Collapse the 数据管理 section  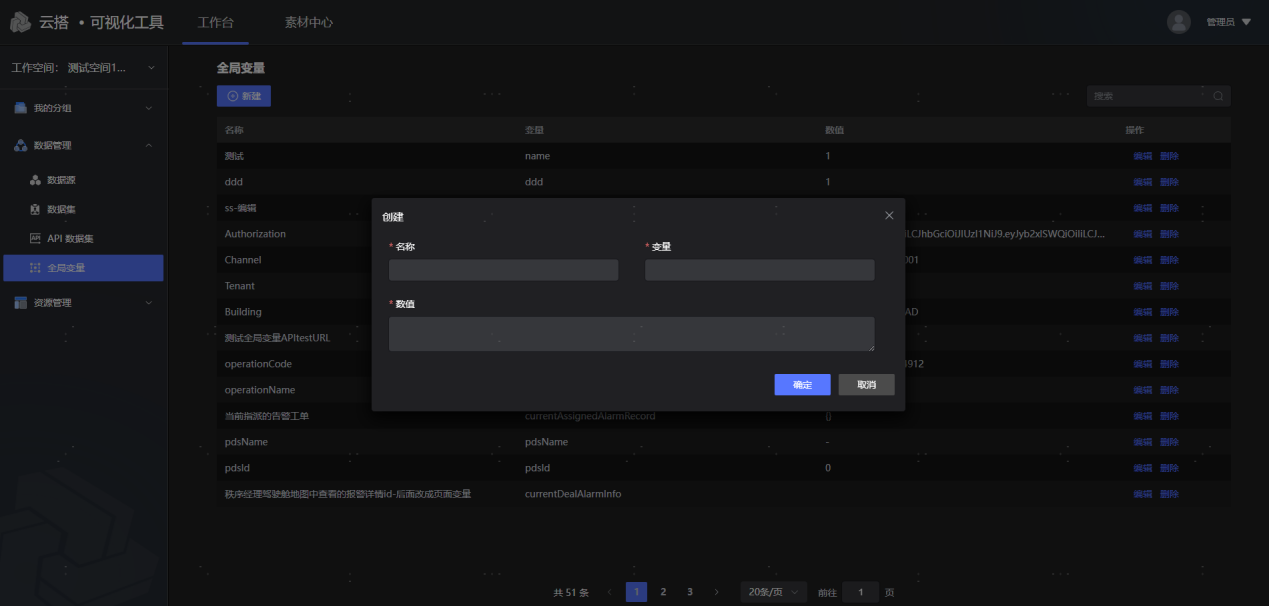point(149,146)
